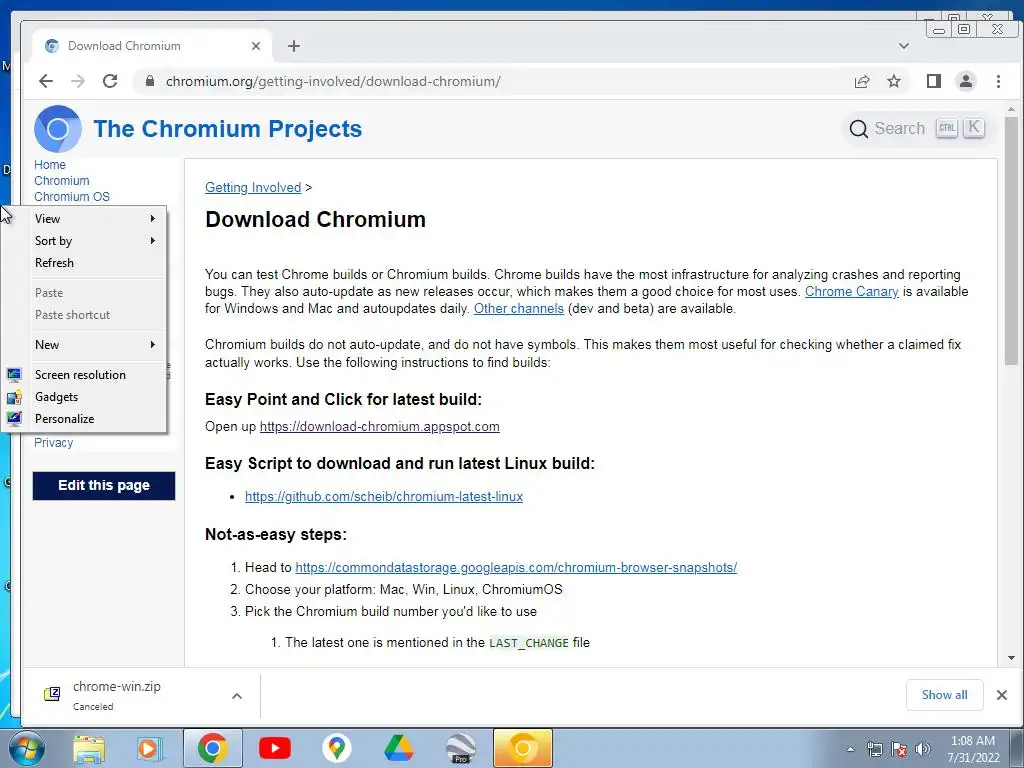
Task: Click the Google Chrome taskbar icon
Action: pos(212,748)
